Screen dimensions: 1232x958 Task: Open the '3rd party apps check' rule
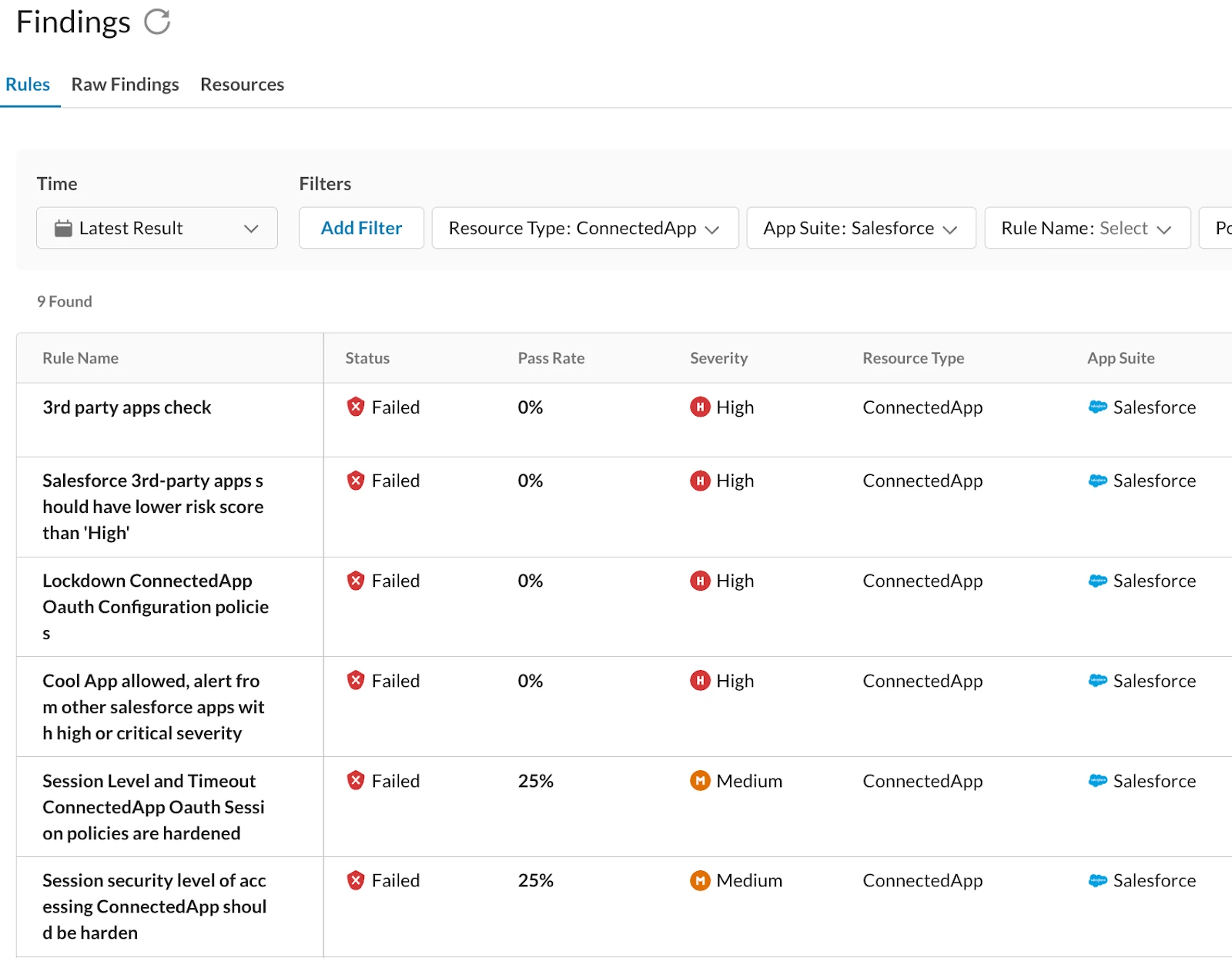[x=127, y=407]
